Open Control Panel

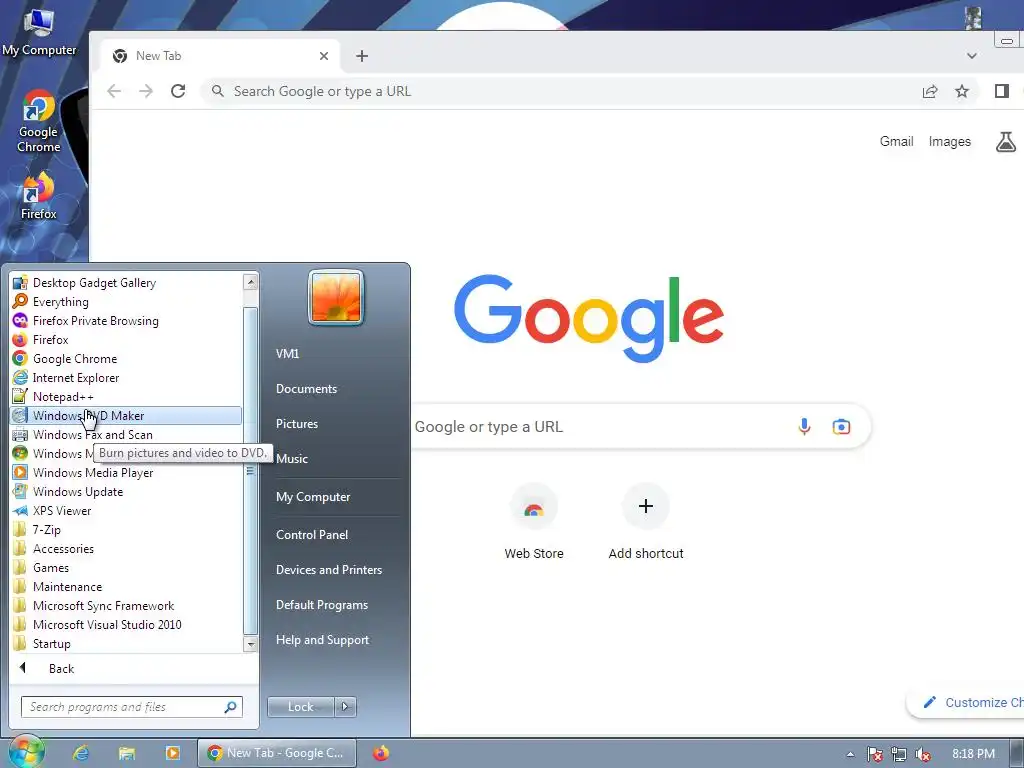(x=312, y=535)
